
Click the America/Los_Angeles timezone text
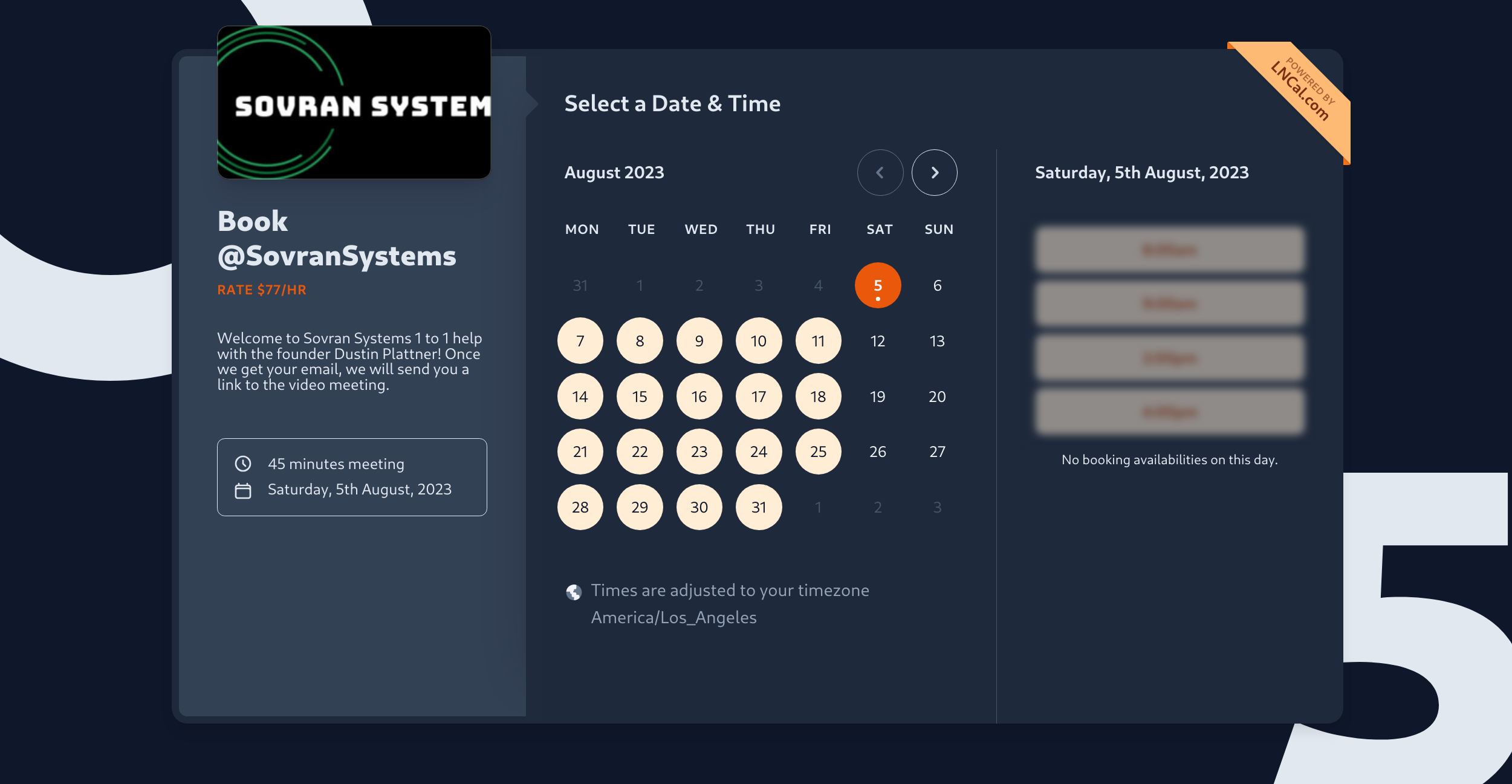(674, 618)
